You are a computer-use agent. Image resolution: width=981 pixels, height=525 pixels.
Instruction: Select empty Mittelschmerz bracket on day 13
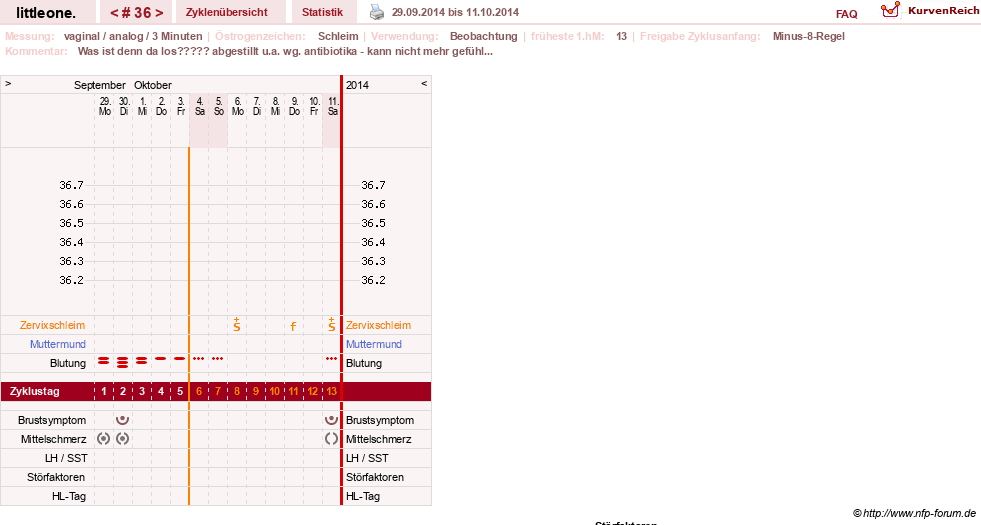tap(332, 439)
